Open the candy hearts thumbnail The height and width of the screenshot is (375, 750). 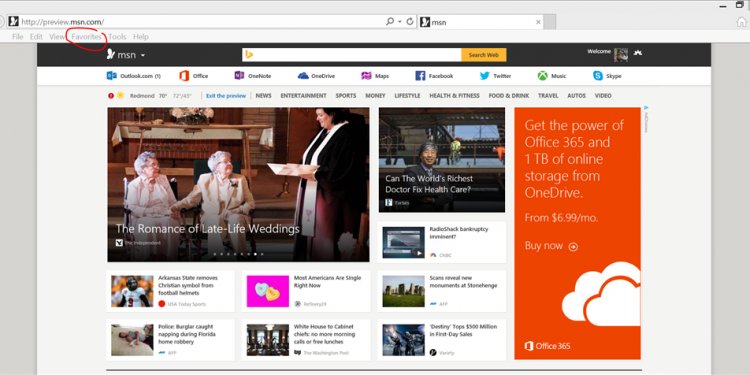[x=267, y=291]
